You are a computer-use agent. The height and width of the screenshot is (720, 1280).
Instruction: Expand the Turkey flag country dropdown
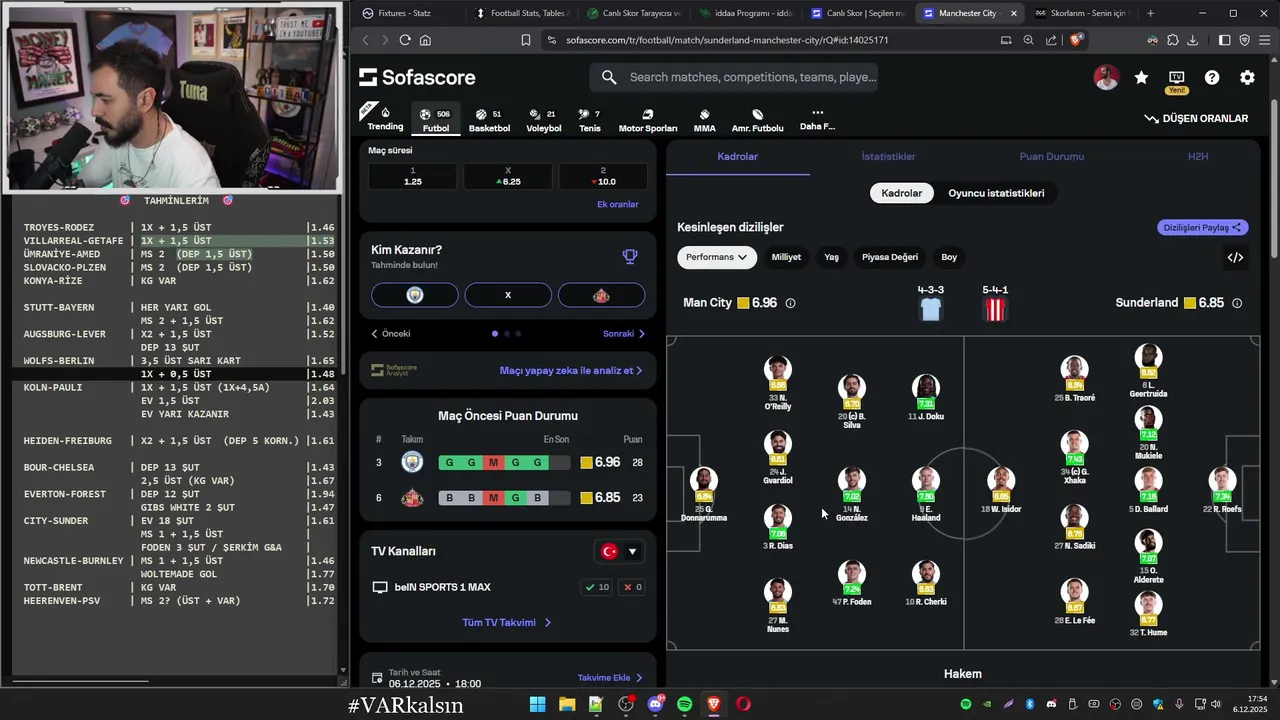click(619, 551)
